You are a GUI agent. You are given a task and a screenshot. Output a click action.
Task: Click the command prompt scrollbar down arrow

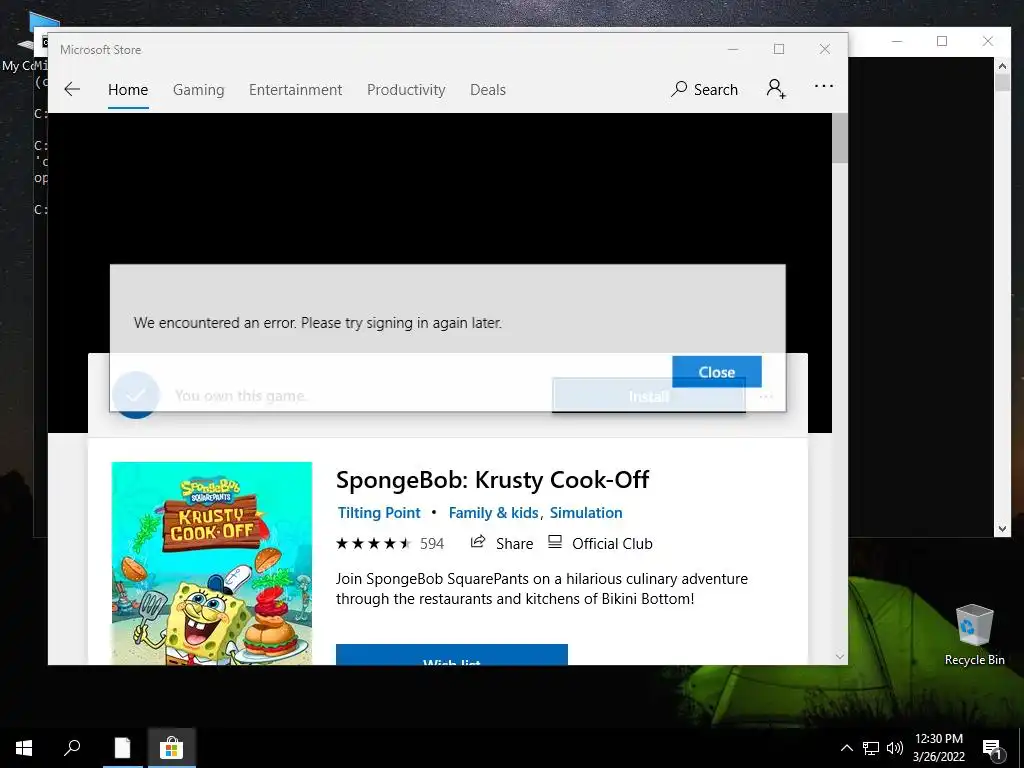(1002, 528)
